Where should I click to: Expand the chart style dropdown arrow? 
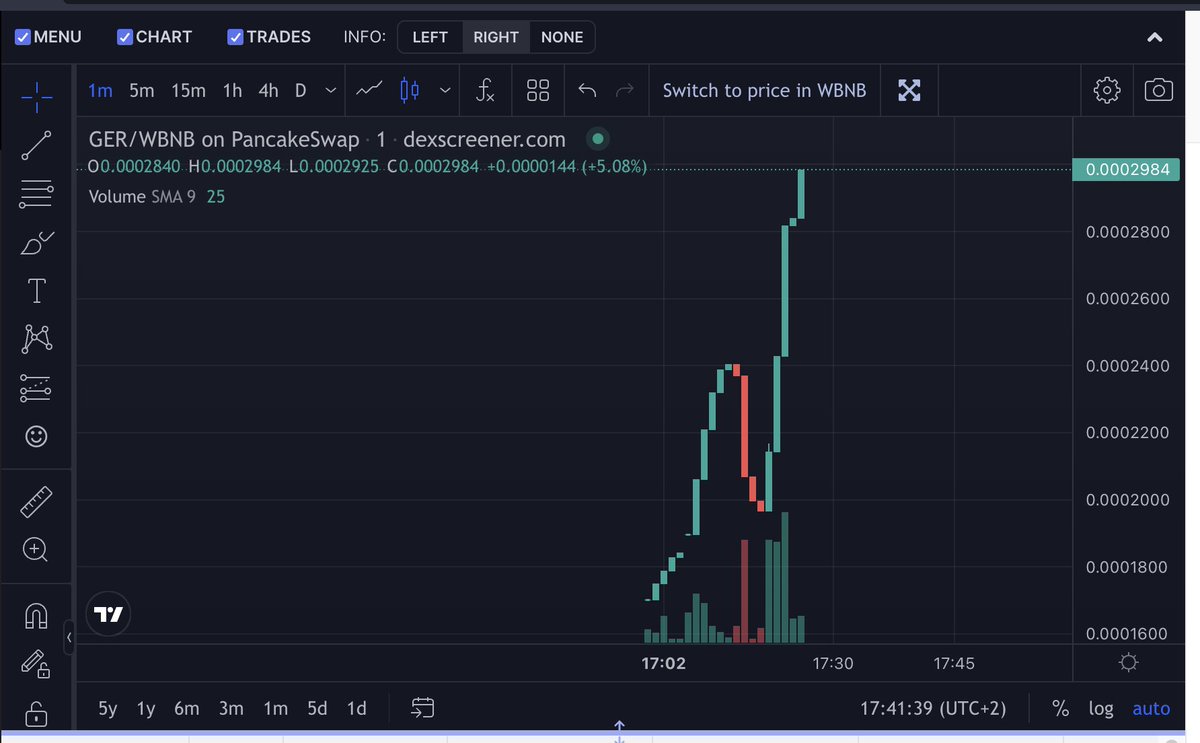click(x=445, y=90)
